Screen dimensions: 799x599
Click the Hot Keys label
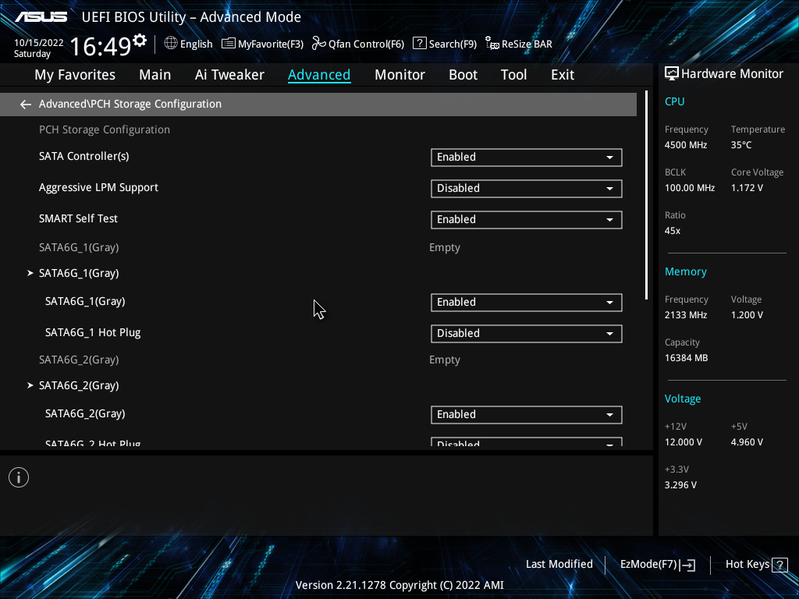[747, 564]
